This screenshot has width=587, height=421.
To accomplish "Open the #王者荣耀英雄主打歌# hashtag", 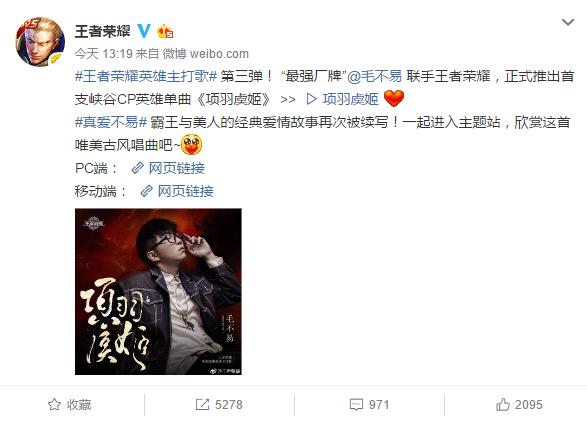I will [146, 76].
